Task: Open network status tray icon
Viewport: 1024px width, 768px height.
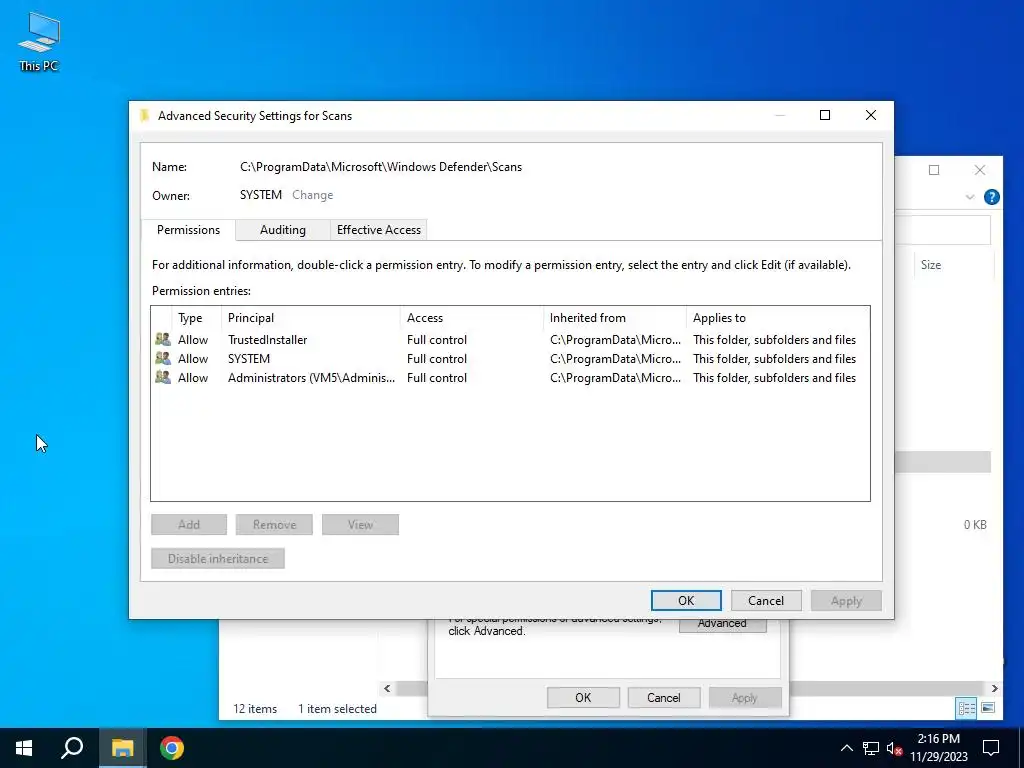Action: (871, 748)
